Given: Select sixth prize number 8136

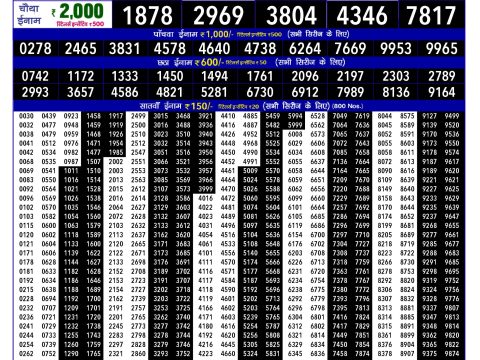Looking at the screenshot, I should tap(396, 92).
